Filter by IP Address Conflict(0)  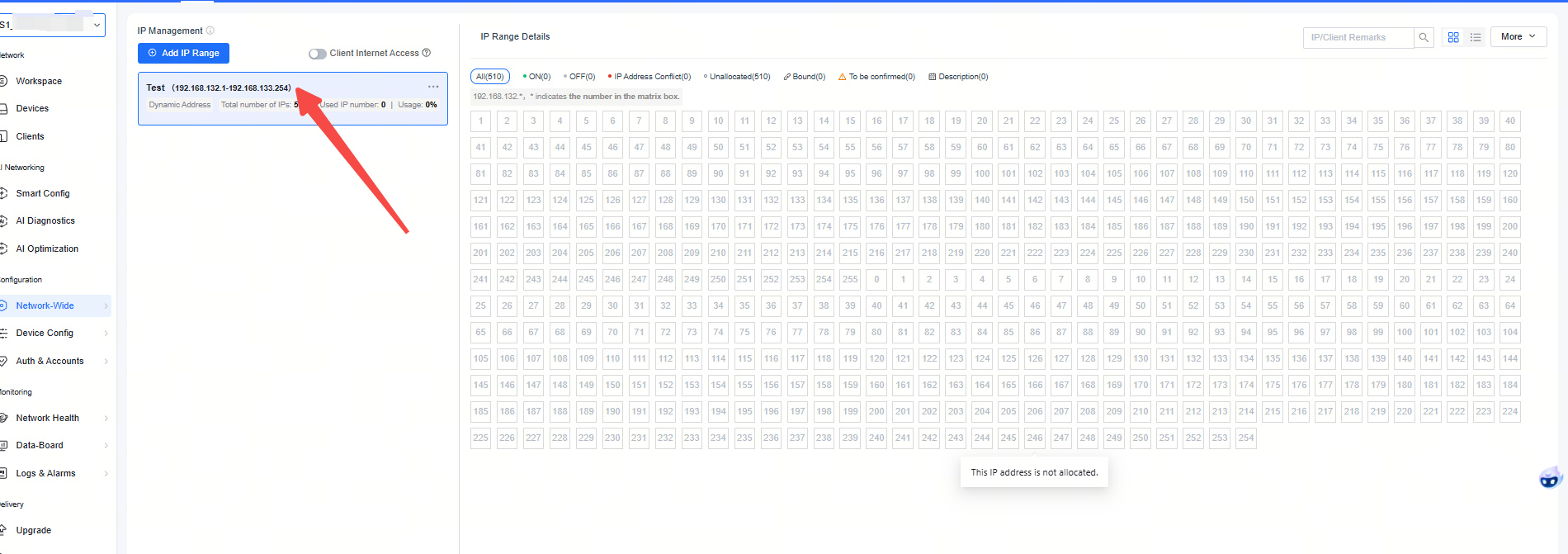[649, 77]
